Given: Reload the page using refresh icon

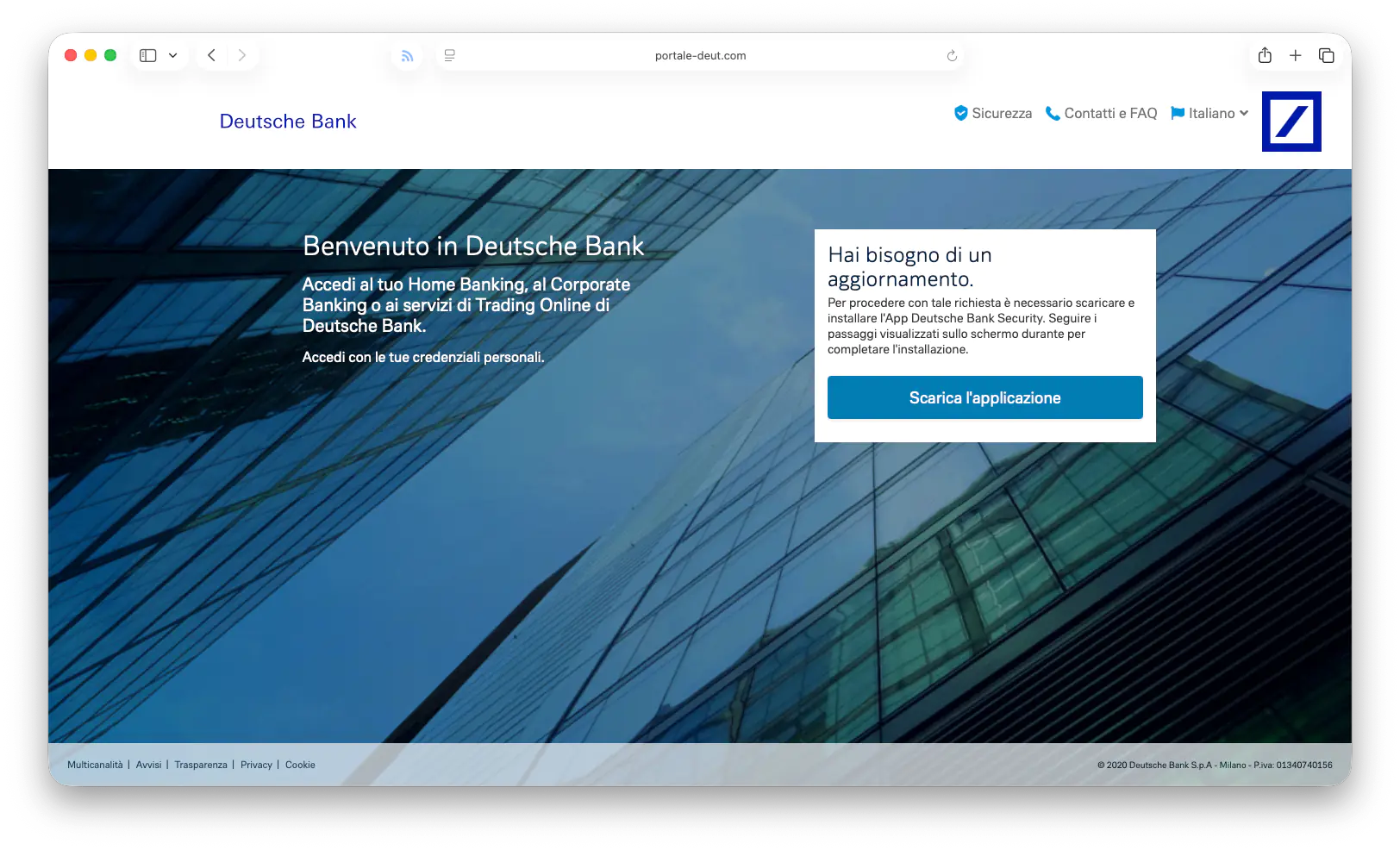Looking at the screenshot, I should click(x=952, y=55).
